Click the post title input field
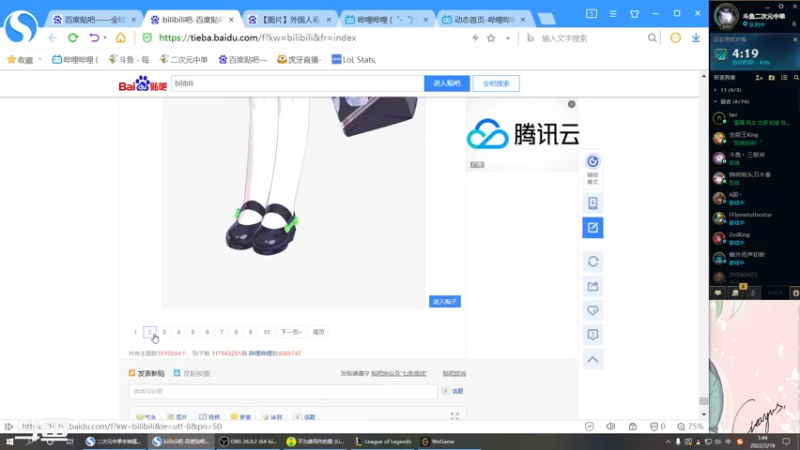 coord(283,391)
